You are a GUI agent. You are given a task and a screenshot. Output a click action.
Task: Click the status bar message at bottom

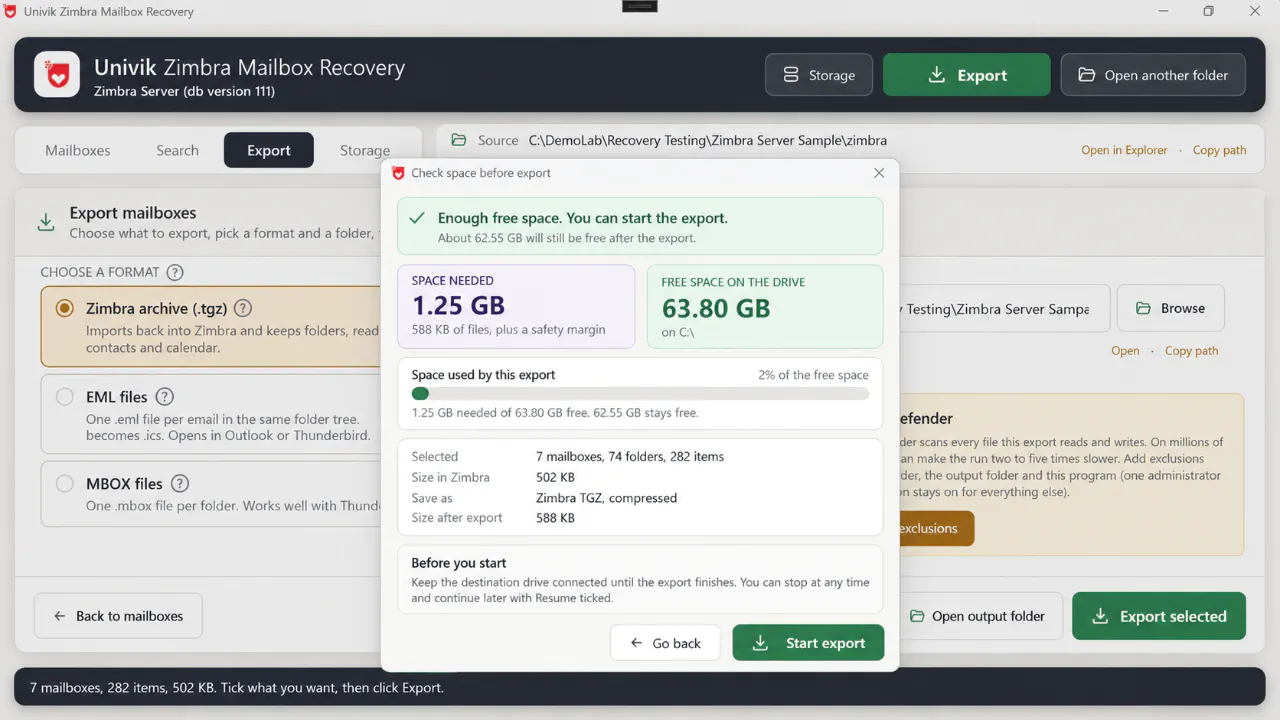[x=236, y=688]
